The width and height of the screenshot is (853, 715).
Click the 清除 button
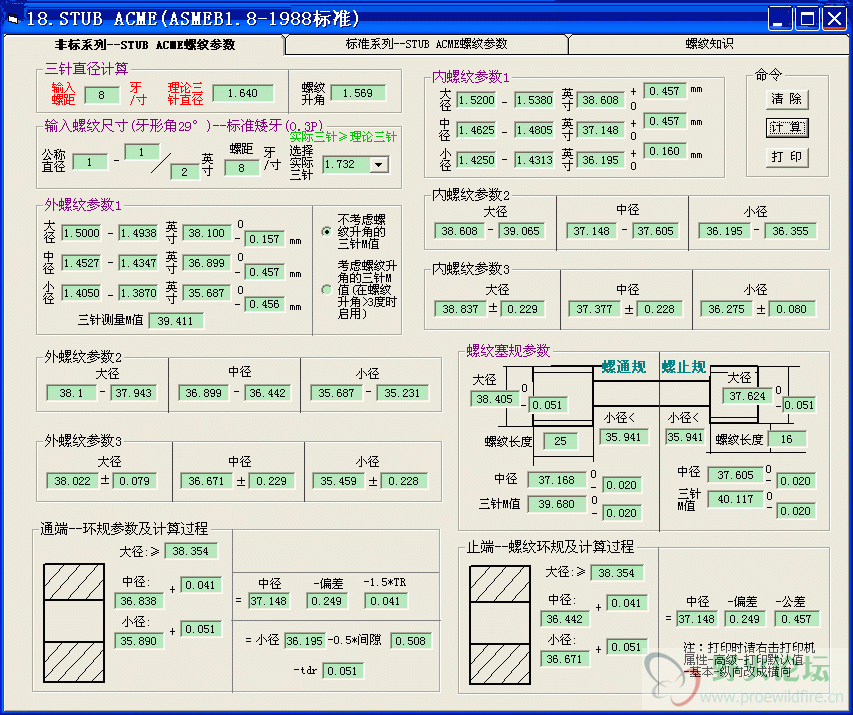[787, 99]
